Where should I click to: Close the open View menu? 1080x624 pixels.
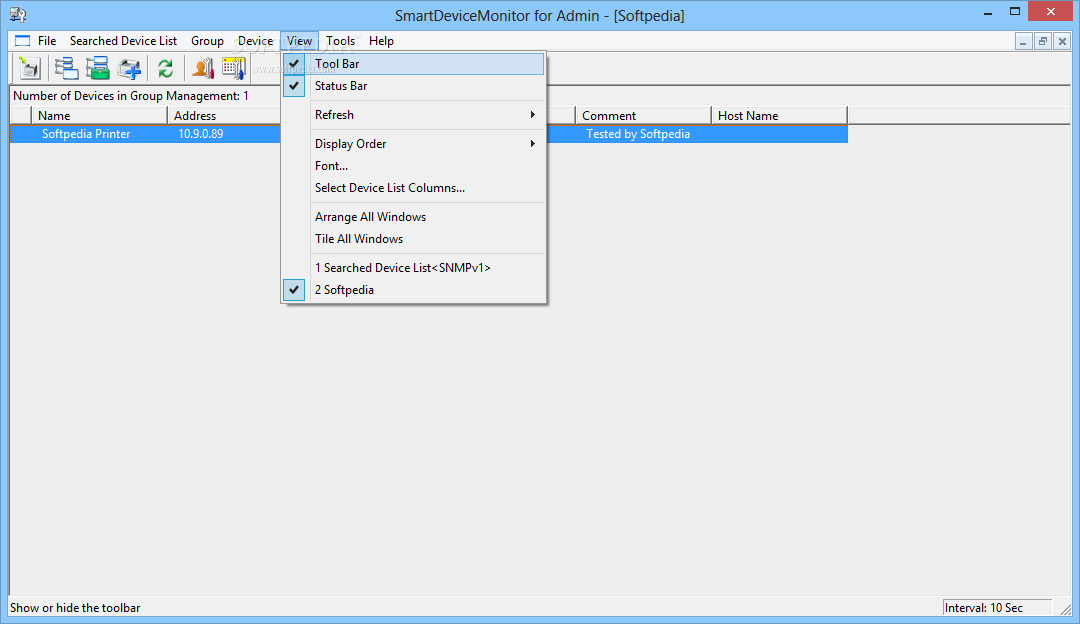(299, 41)
